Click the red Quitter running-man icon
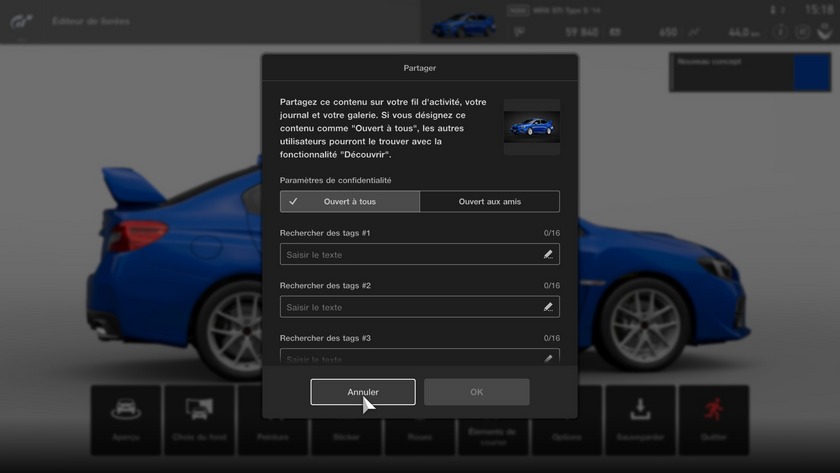Screen dimensions: 840x473 click(x=713, y=410)
